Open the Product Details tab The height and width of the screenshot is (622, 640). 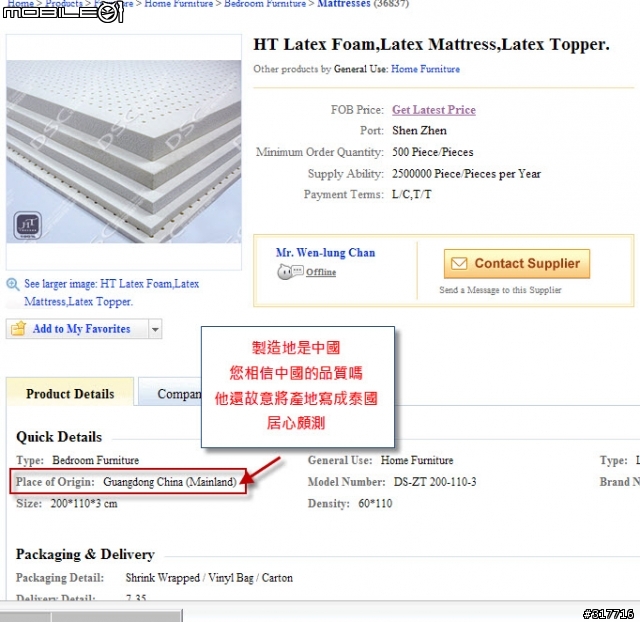pyautogui.click(x=70, y=392)
